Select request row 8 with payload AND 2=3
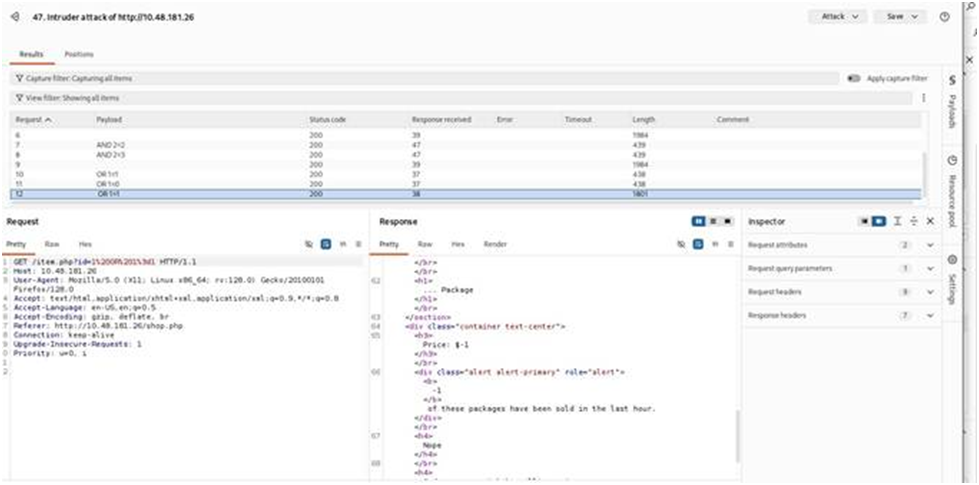Viewport: 979px width, 485px height. tap(465, 154)
